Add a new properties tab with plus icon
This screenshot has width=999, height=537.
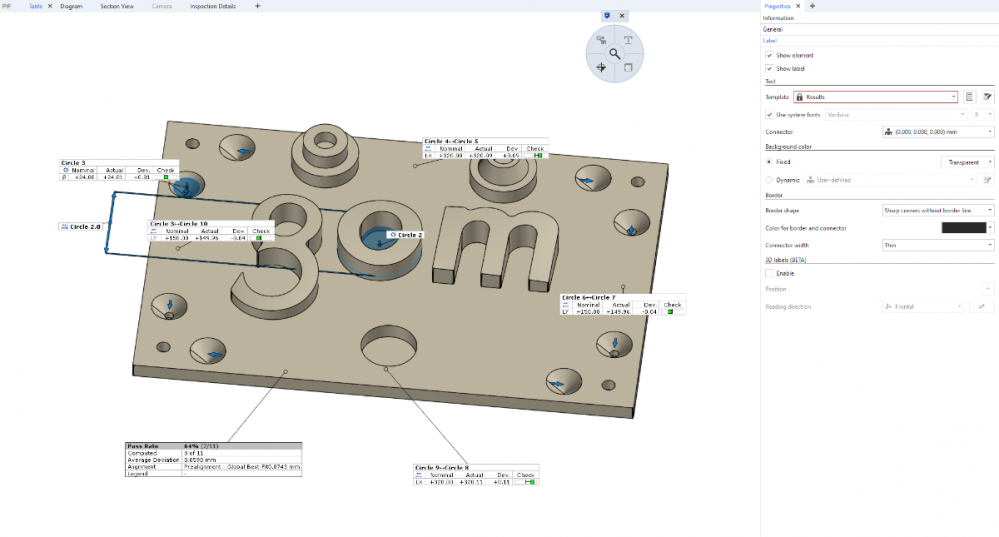coord(812,6)
